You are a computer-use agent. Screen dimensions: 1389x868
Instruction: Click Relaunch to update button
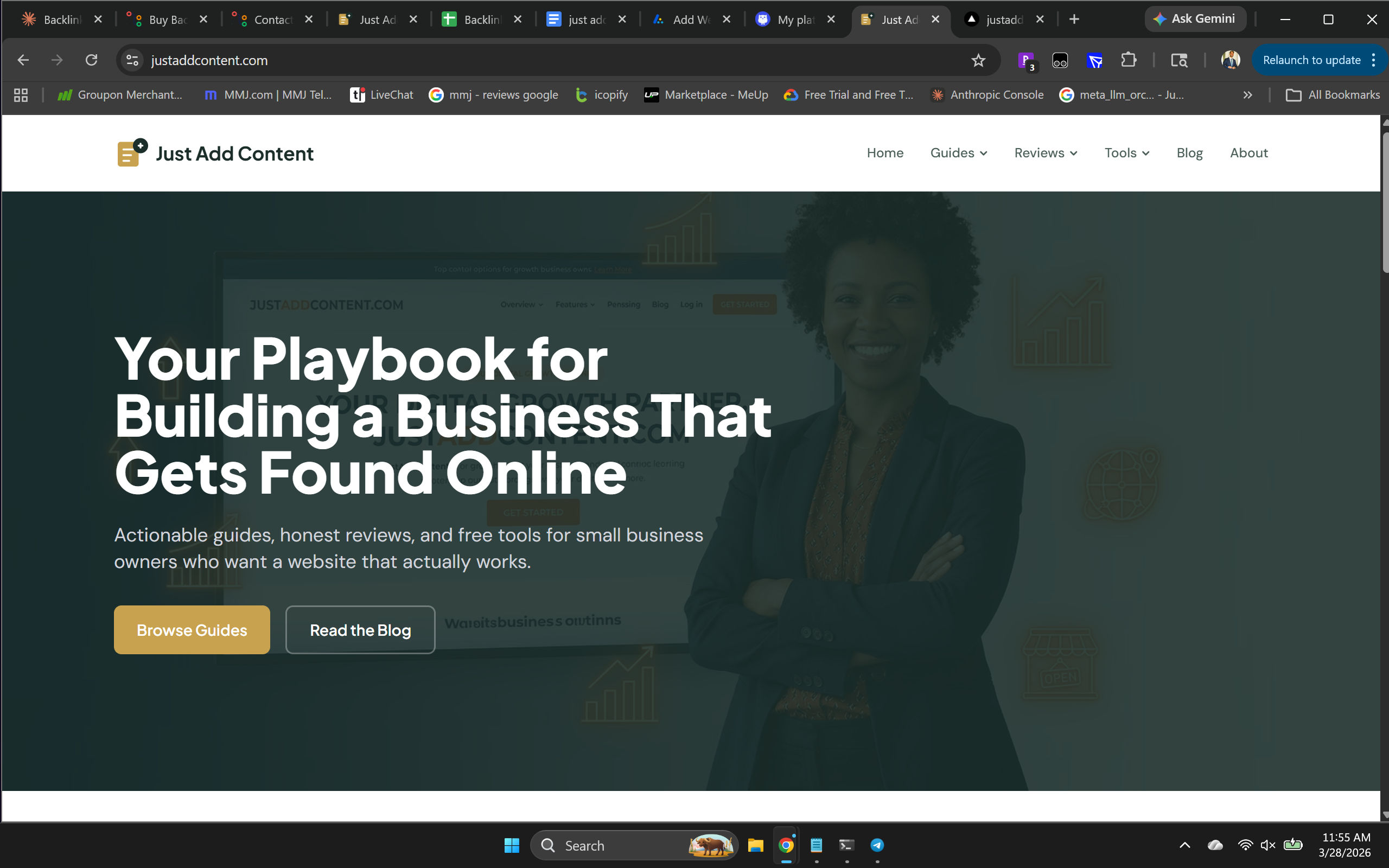(x=1311, y=60)
